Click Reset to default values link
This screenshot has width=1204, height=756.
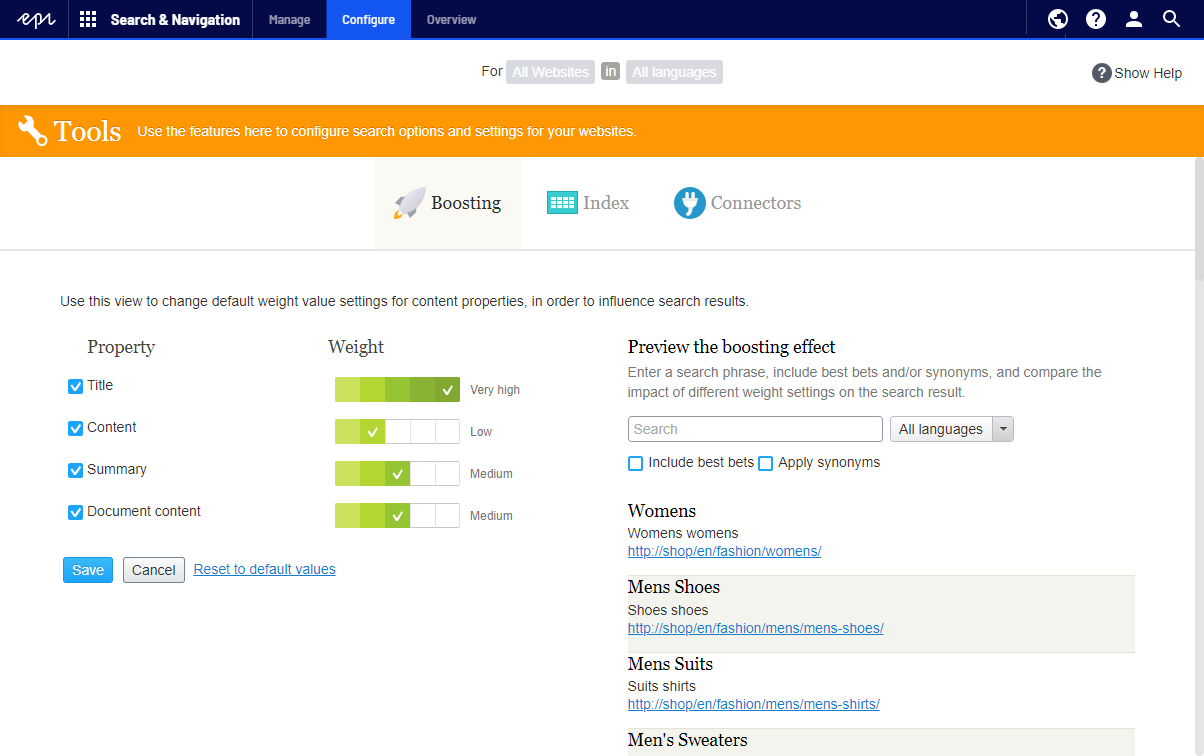pyautogui.click(x=265, y=569)
